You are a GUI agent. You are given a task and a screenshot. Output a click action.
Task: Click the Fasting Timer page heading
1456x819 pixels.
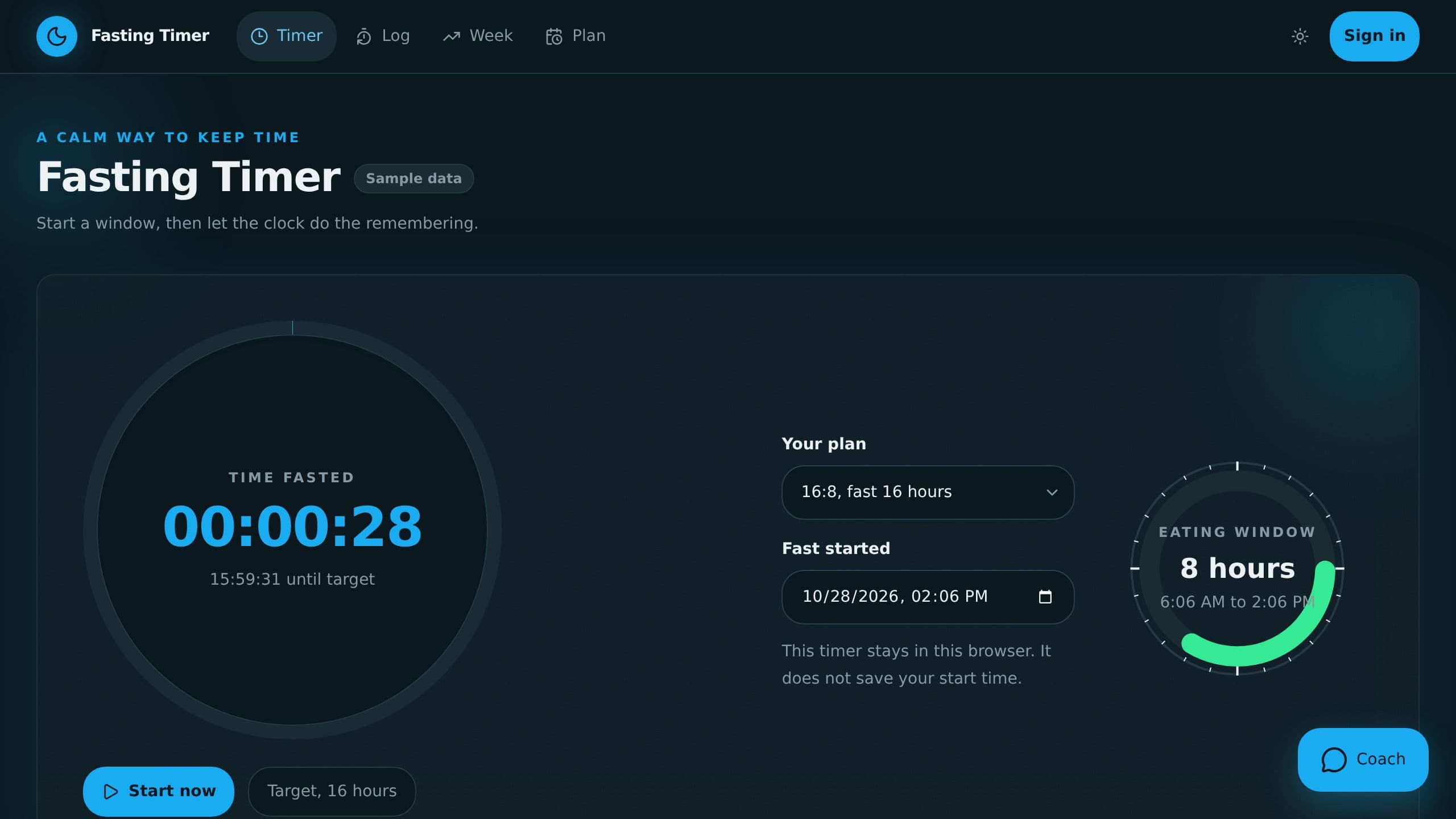point(189,177)
